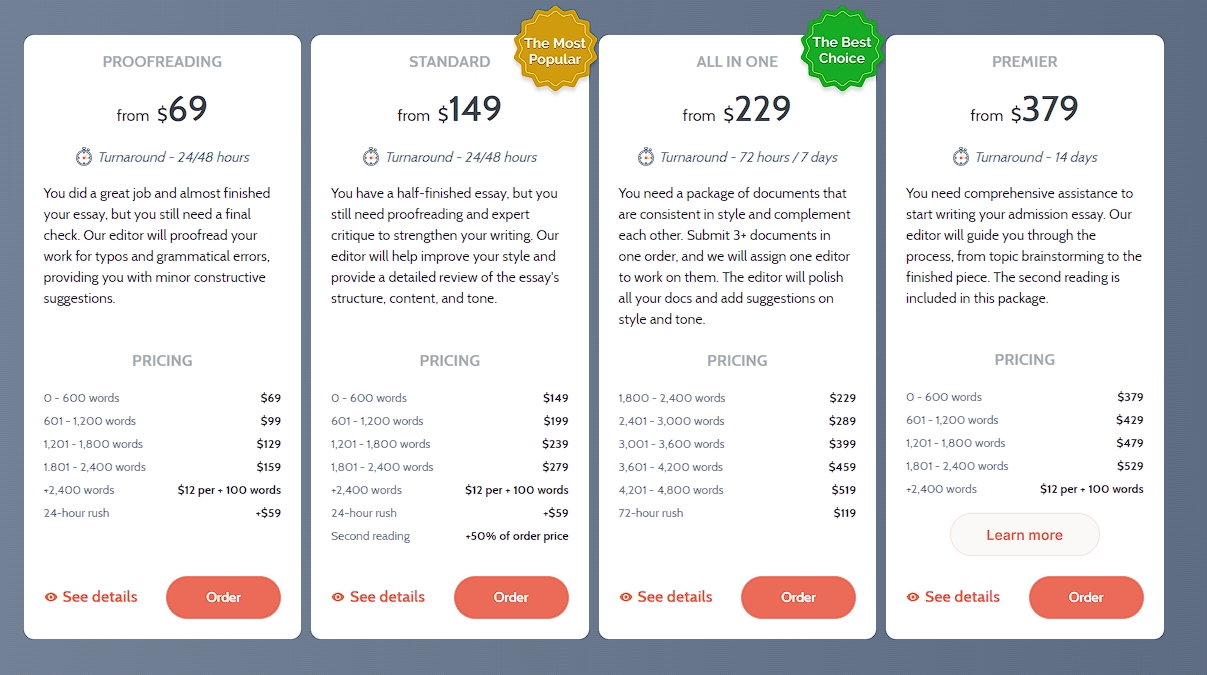Click eye icon beside Premier See details
The height and width of the screenshot is (675, 1207).
click(913, 597)
